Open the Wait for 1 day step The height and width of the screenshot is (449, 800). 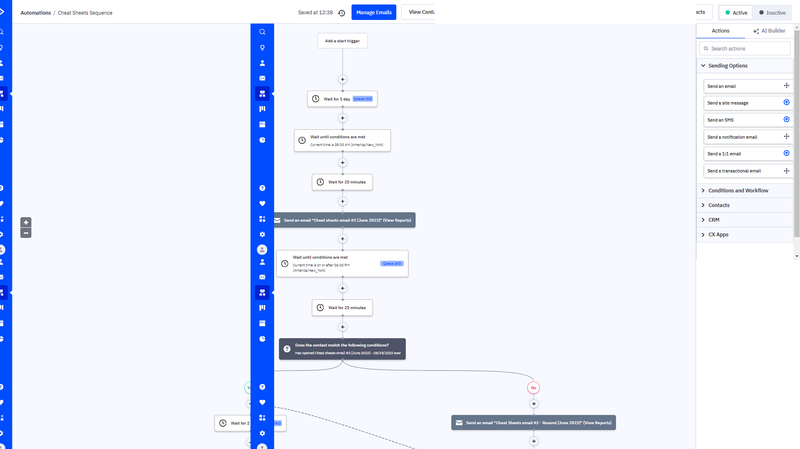tap(342, 99)
